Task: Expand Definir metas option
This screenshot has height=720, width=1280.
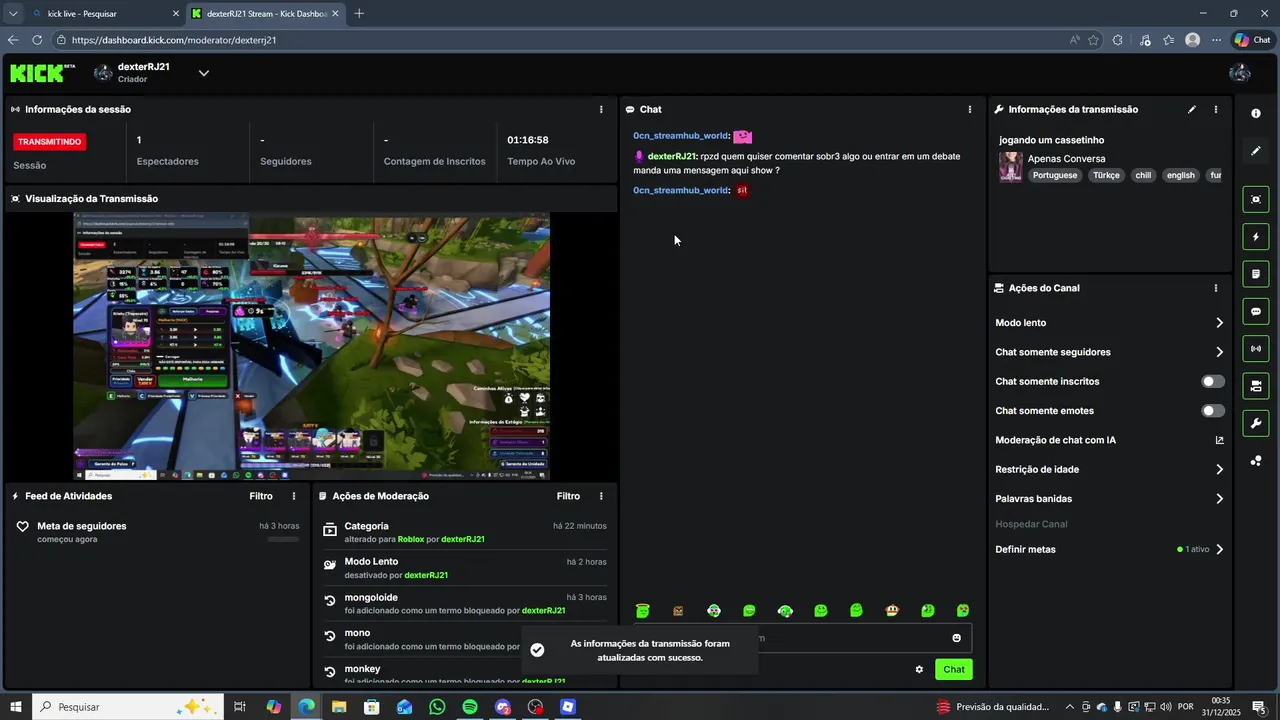Action: tap(1219, 549)
